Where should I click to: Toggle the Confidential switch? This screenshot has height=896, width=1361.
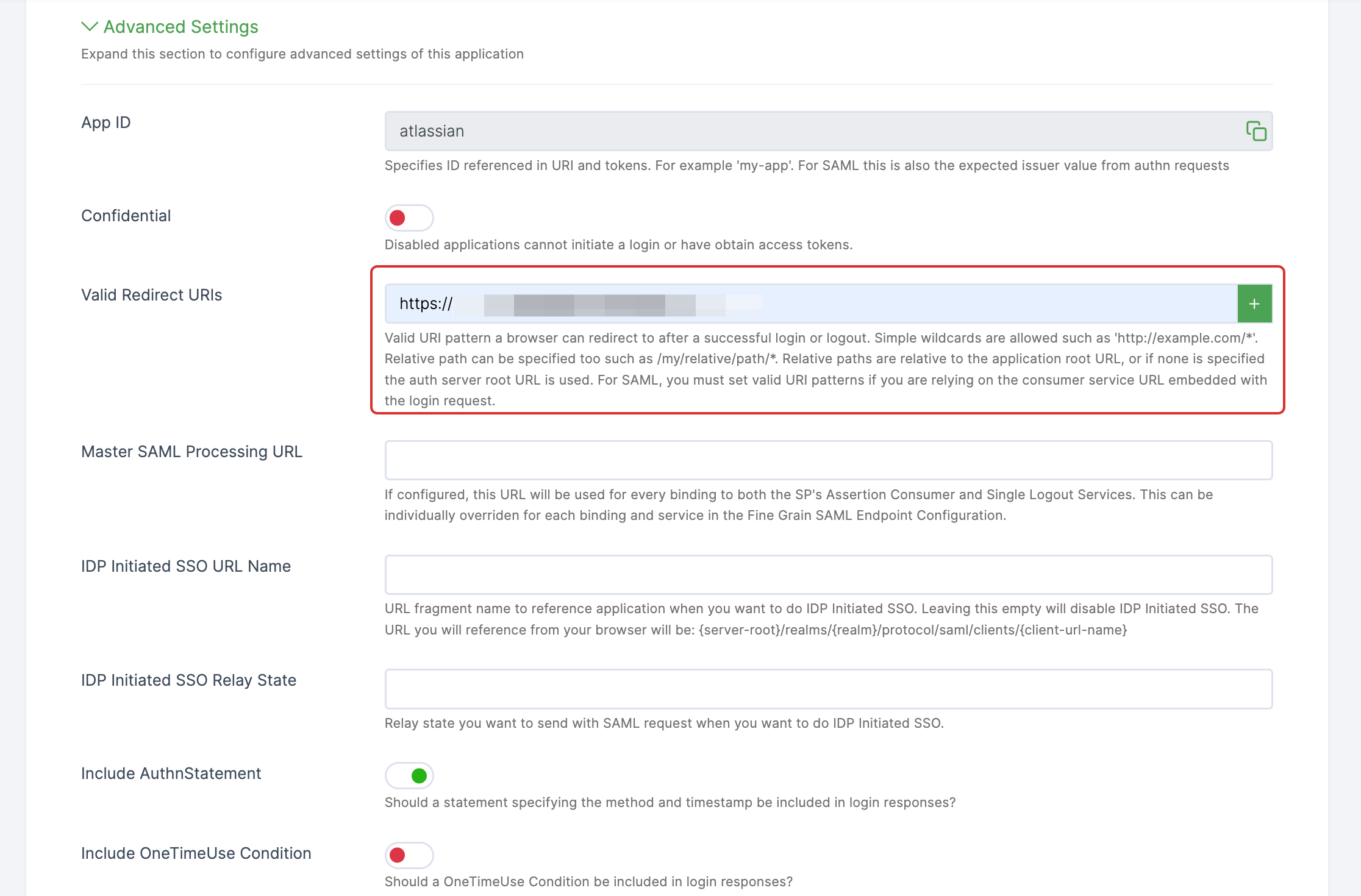pyautogui.click(x=409, y=218)
